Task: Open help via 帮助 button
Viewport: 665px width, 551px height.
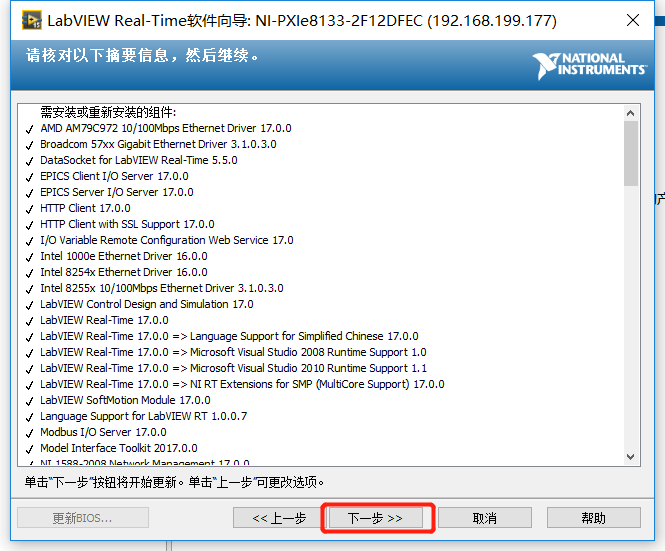Action: [x=593, y=518]
